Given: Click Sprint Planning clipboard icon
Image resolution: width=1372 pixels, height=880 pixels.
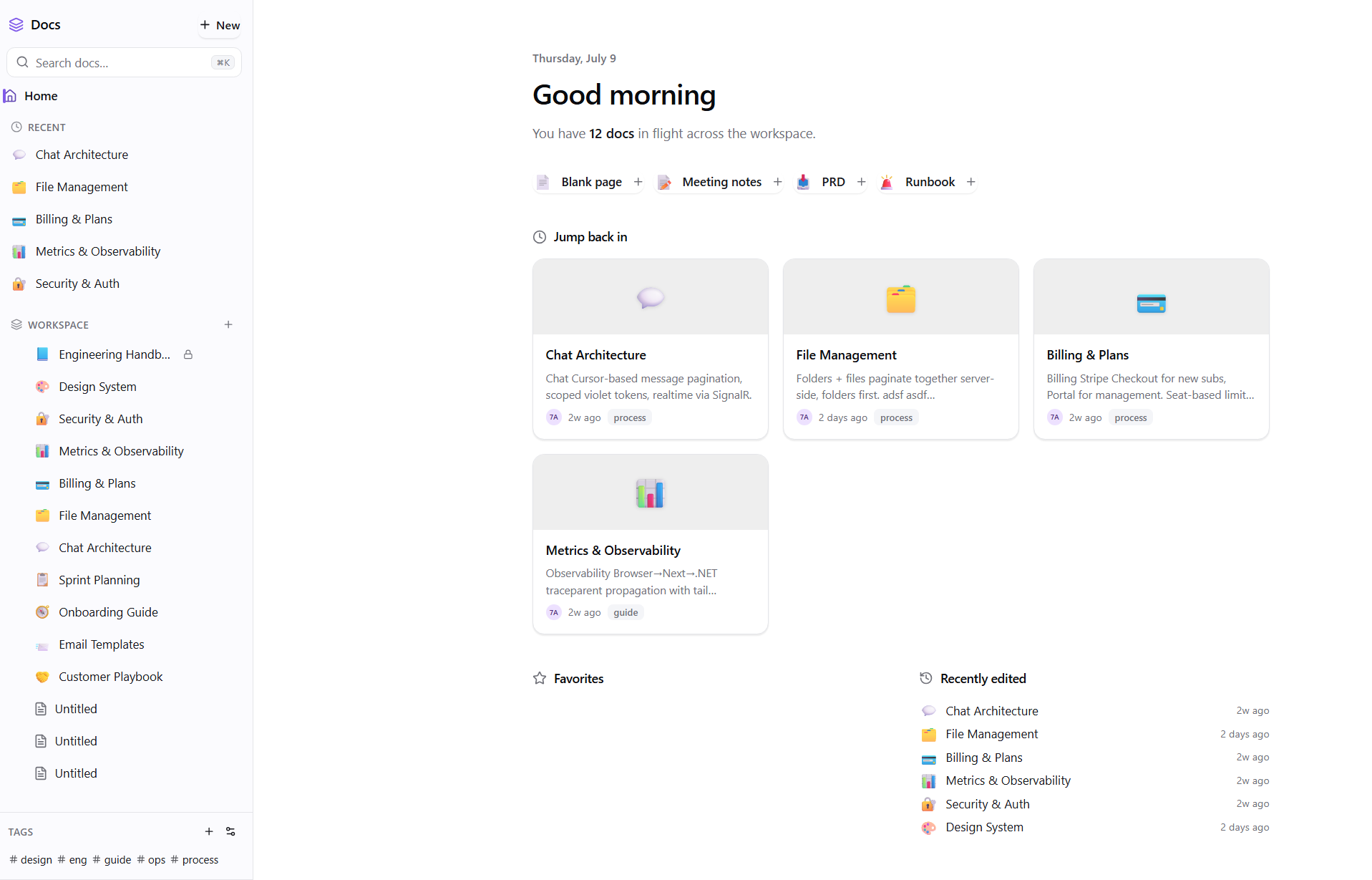Looking at the screenshot, I should 43,580.
